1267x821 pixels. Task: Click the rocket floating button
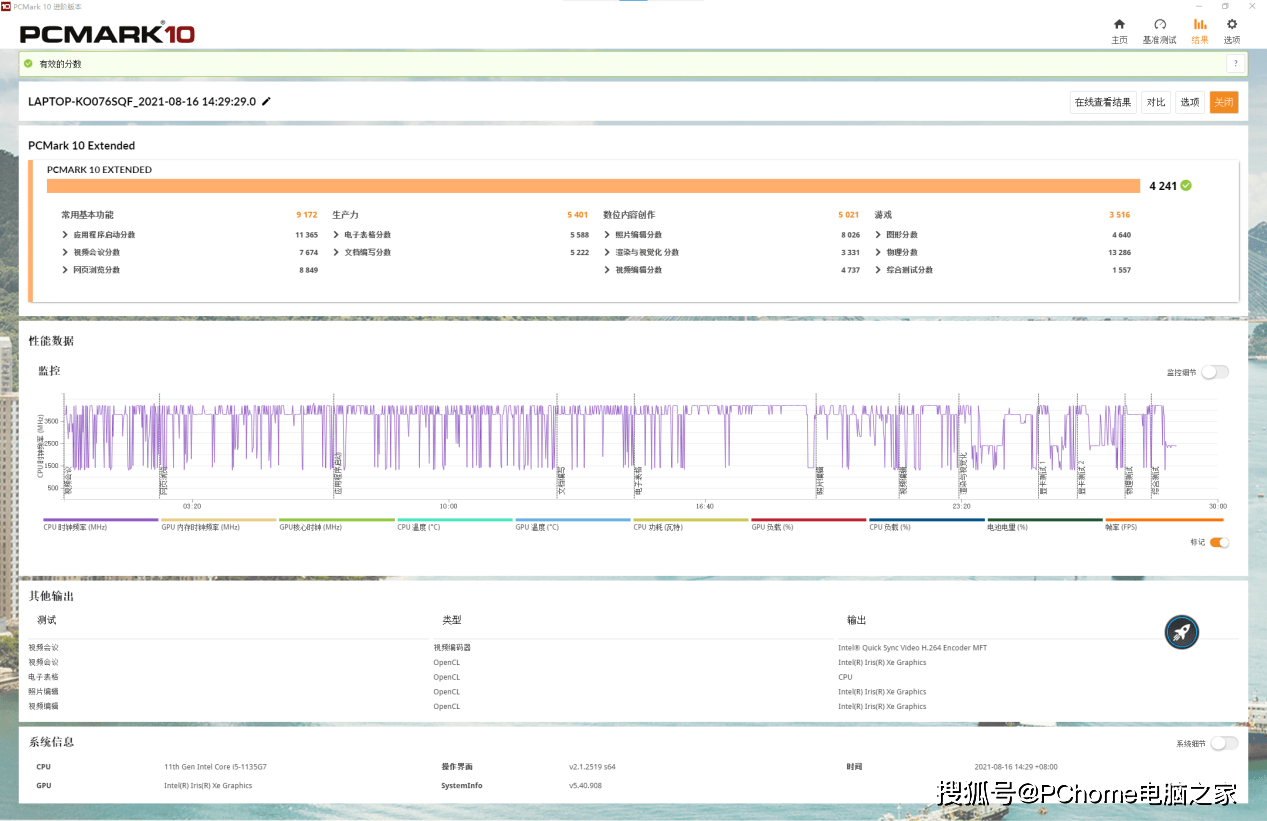tap(1181, 632)
